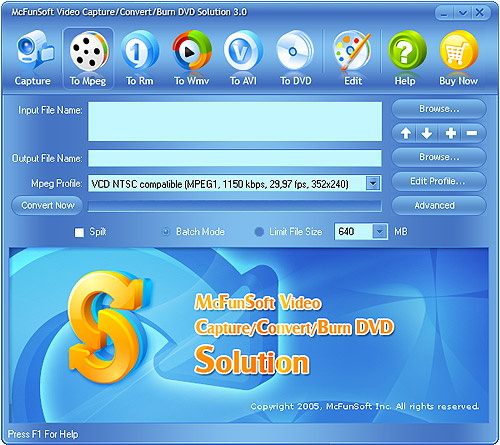The height and width of the screenshot is (445, 500).
Task: Switch to the To Rm converter
Action: tap(140, 58)
